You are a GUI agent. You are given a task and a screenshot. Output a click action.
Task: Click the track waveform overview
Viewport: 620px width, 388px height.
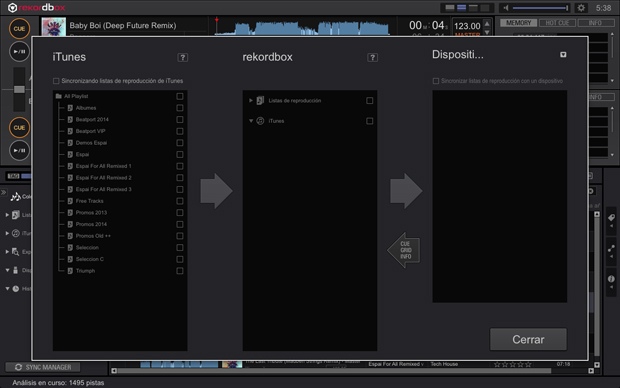pos(302,27)
